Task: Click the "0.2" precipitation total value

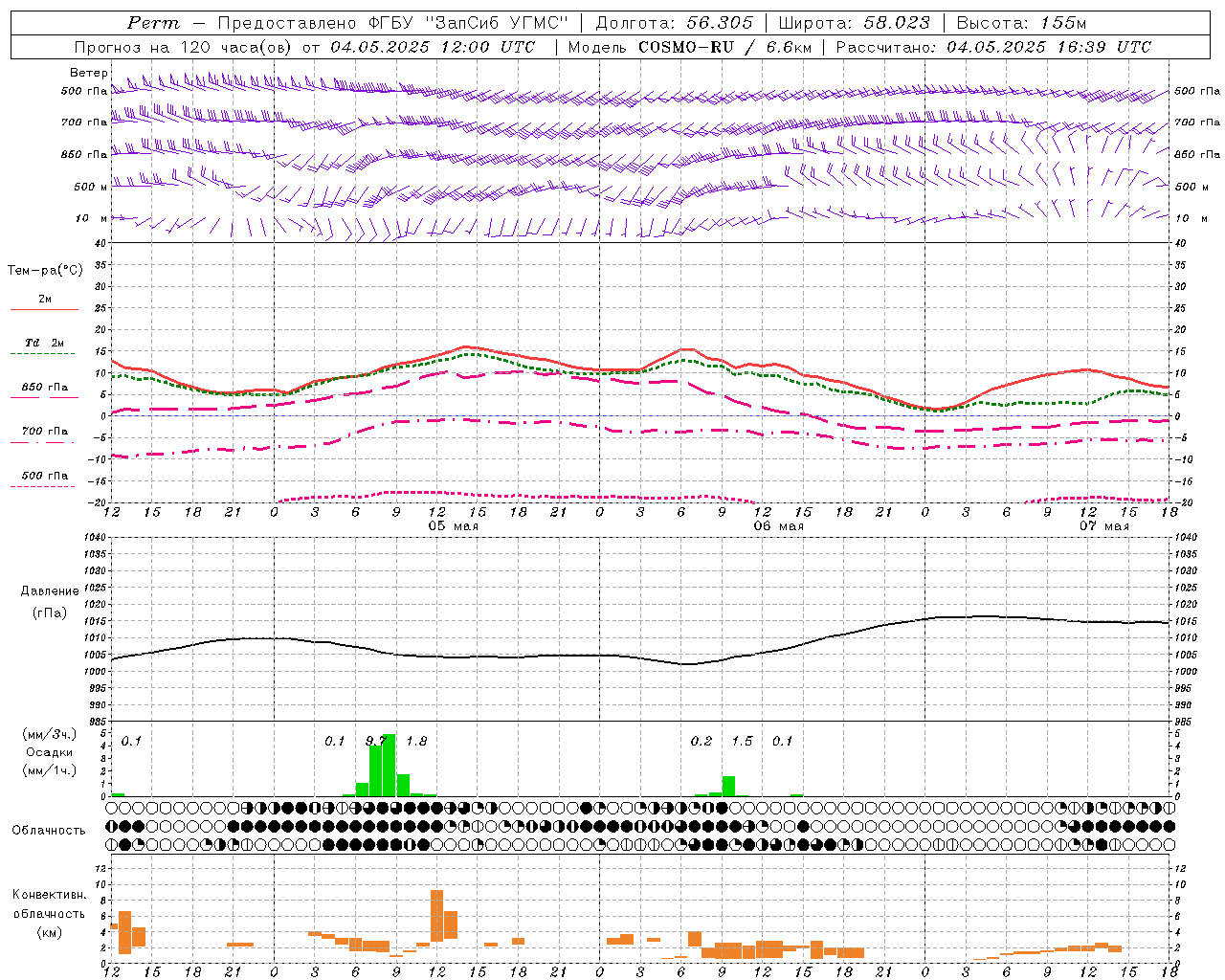Action: [702, 741]
